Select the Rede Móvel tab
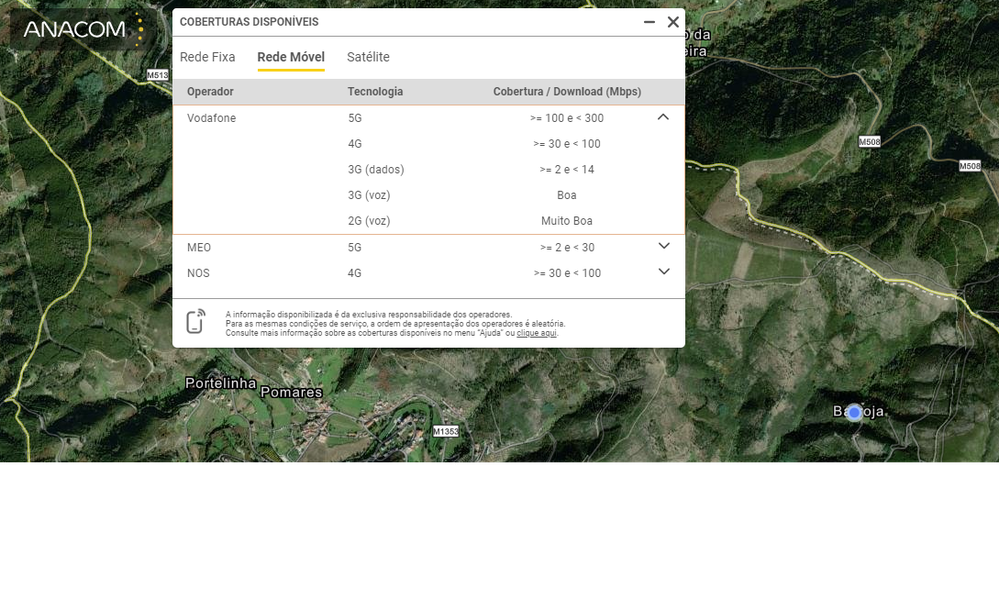Screen dimensions: 999x610 click(x=291, y=57)
